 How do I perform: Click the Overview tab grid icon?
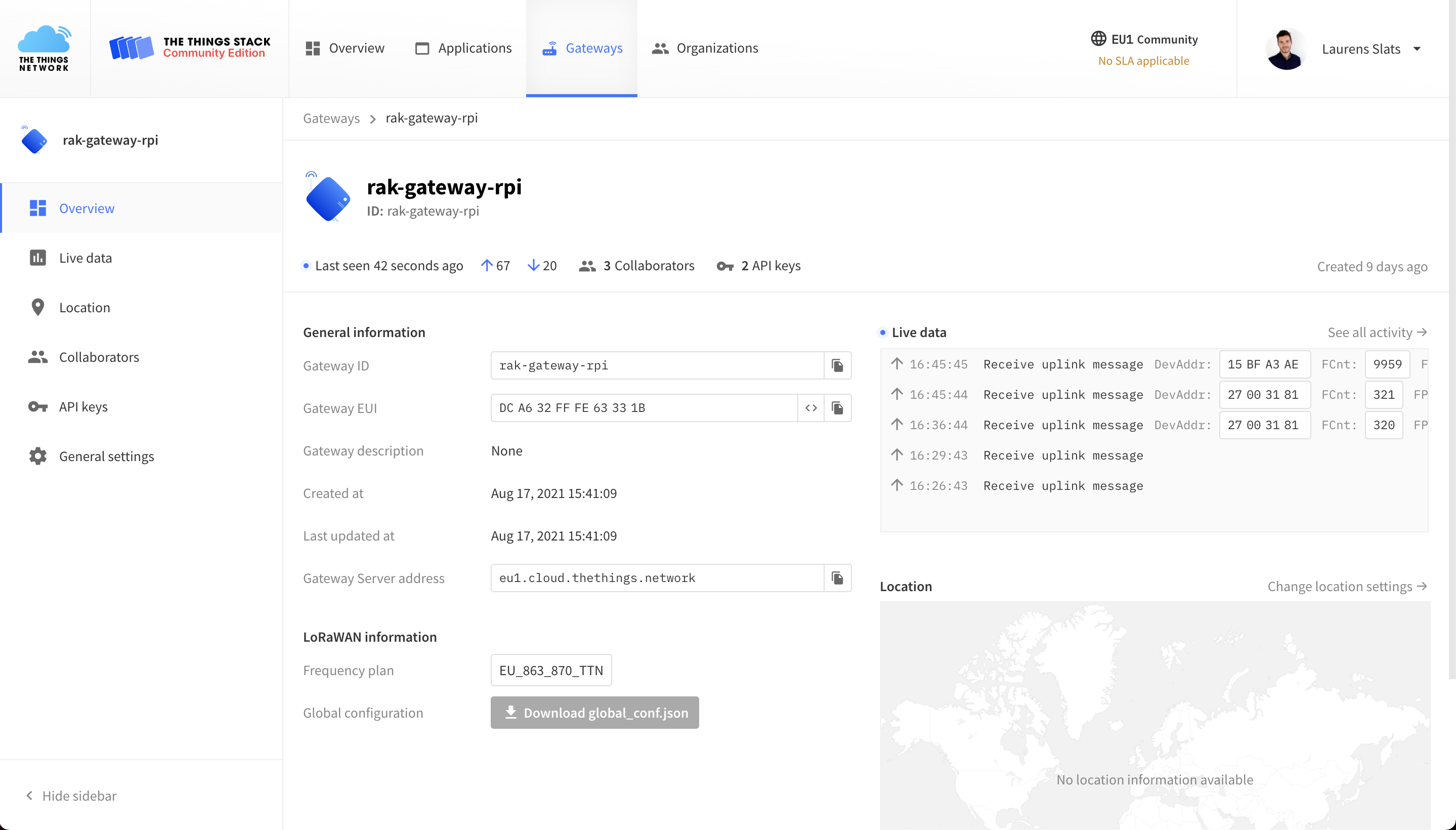pos(313,49)
